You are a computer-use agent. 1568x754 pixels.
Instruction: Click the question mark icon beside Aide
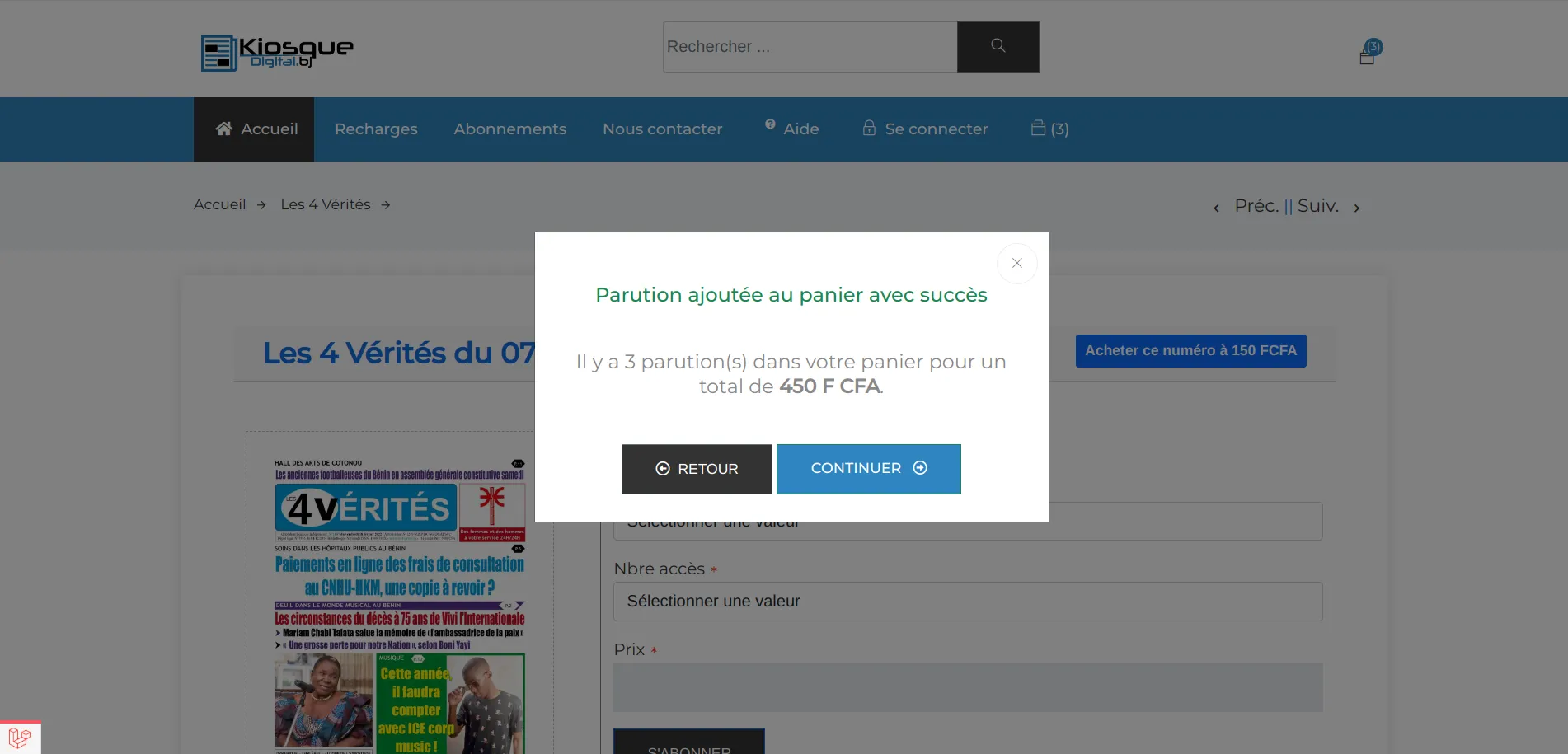(769, 123)
